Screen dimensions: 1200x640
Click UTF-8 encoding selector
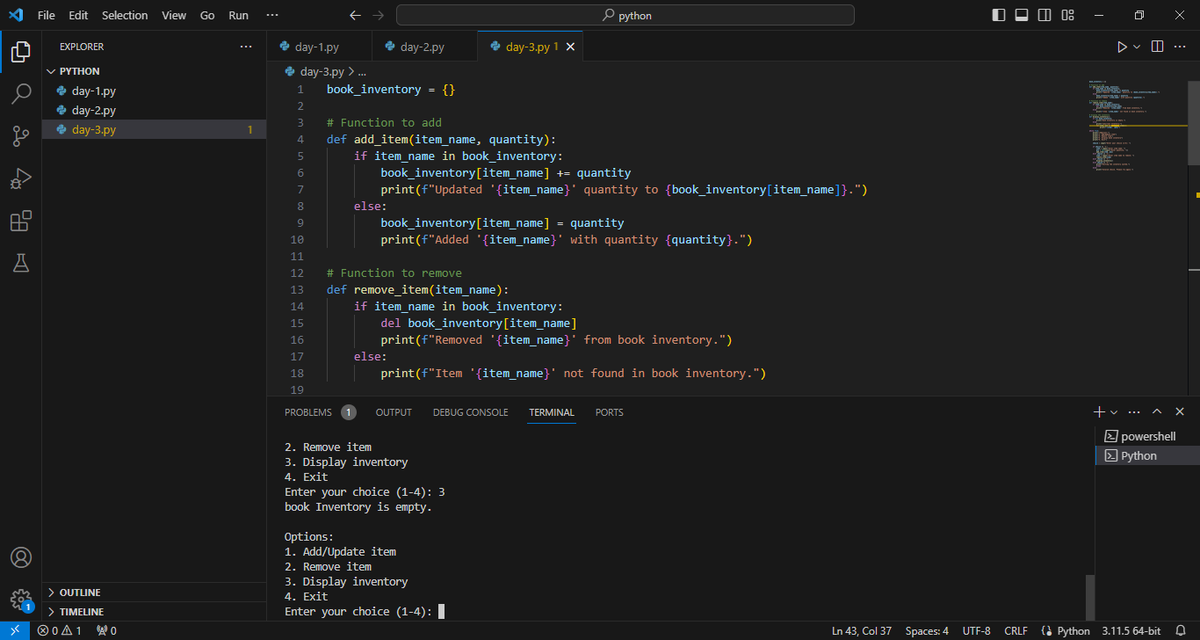(976, 631)
